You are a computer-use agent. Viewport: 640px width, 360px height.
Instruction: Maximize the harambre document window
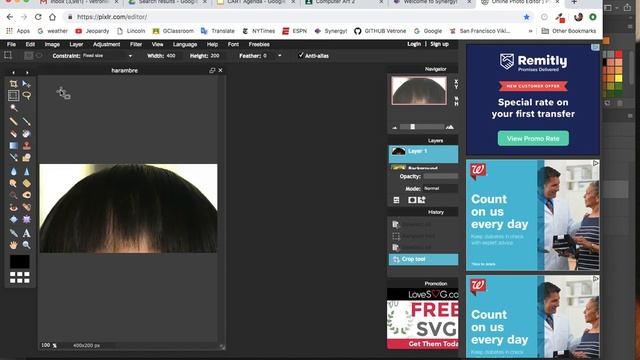coord(212,70)
